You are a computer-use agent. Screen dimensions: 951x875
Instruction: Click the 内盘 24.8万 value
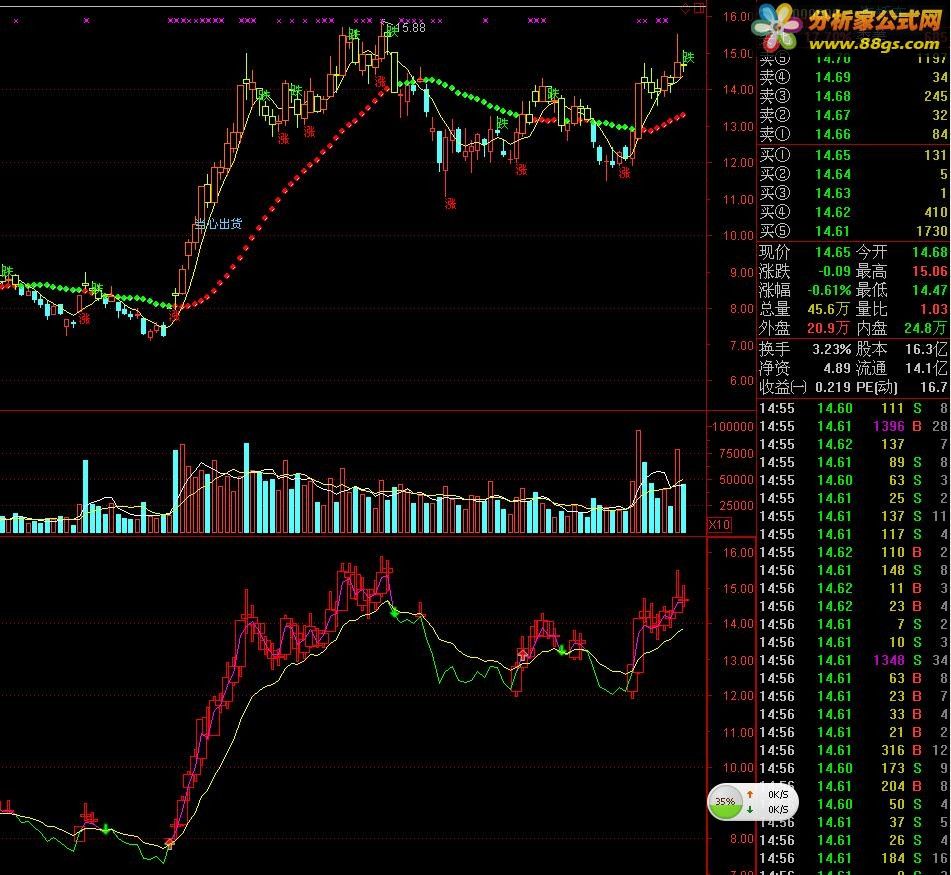pos(926,328)
